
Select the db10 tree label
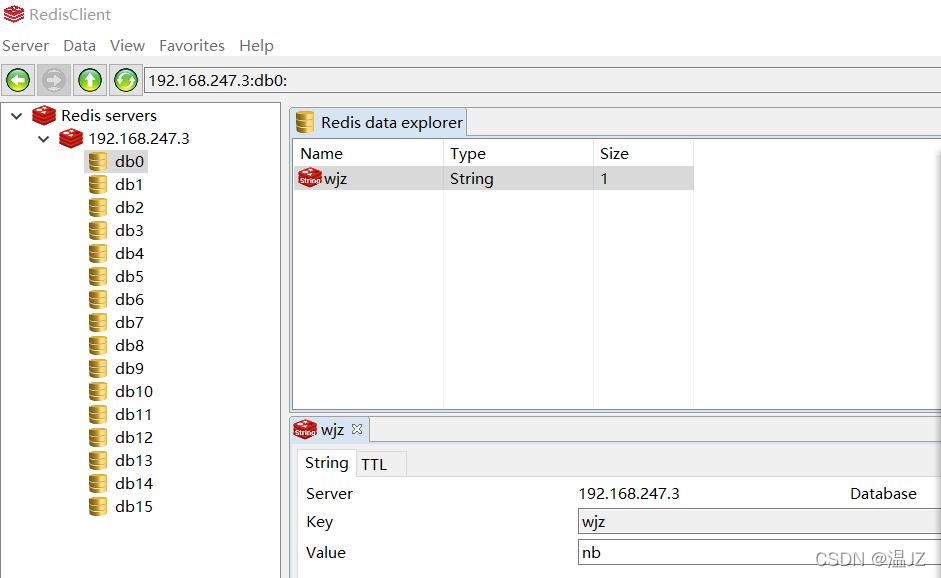134,391
